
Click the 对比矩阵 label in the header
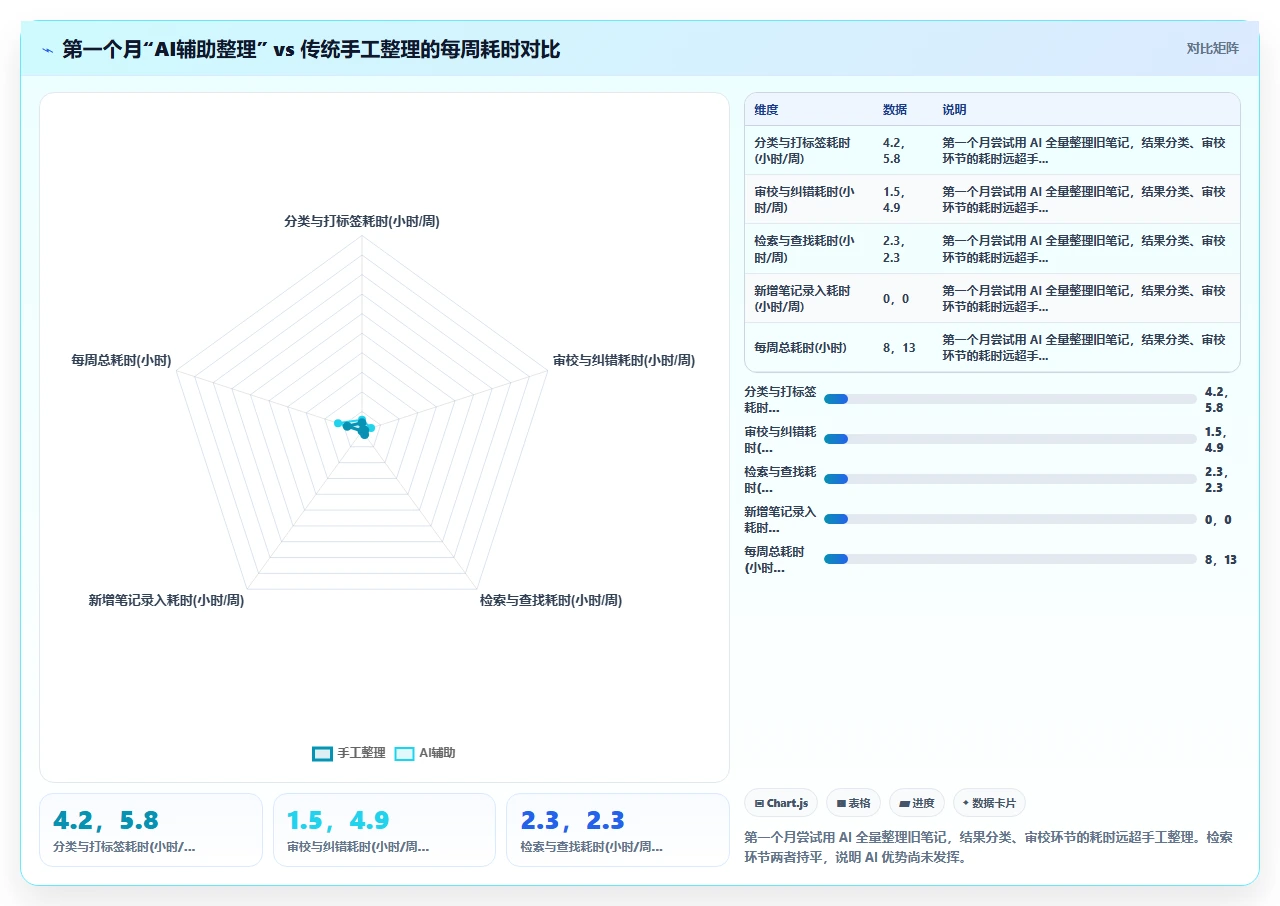(x=1212, y=48)
